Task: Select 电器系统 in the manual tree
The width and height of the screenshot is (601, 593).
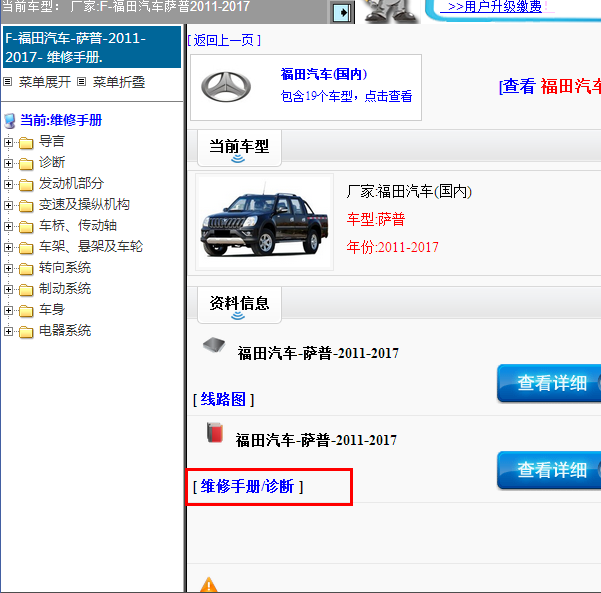Action: (x=65, y=330)
